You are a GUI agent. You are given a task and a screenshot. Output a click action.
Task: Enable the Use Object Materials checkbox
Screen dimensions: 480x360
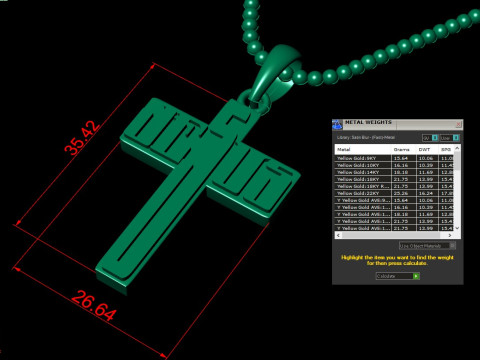(x=452, y=246)
